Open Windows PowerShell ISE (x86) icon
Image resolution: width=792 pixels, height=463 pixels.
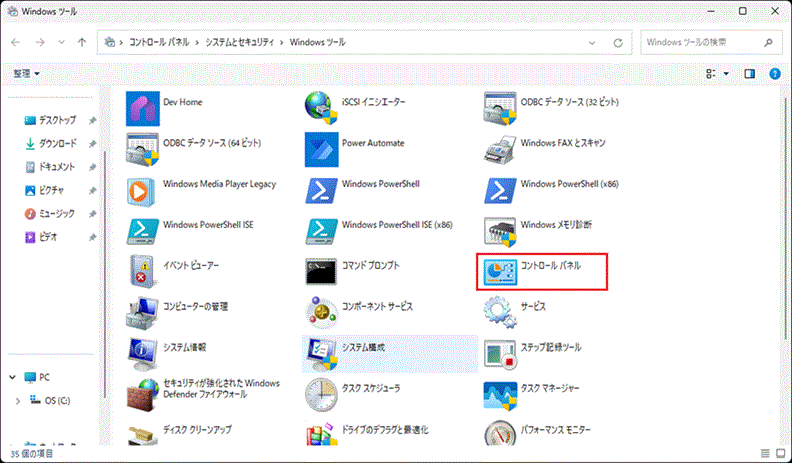[x=321, y=231]
